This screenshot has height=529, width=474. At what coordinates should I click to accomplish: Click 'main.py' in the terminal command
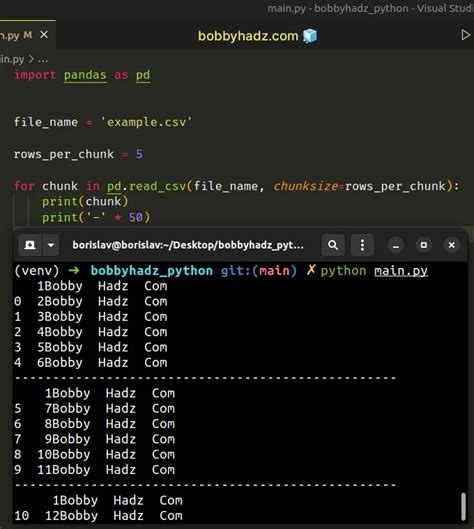pyautogui.click(x=401, y=271)
